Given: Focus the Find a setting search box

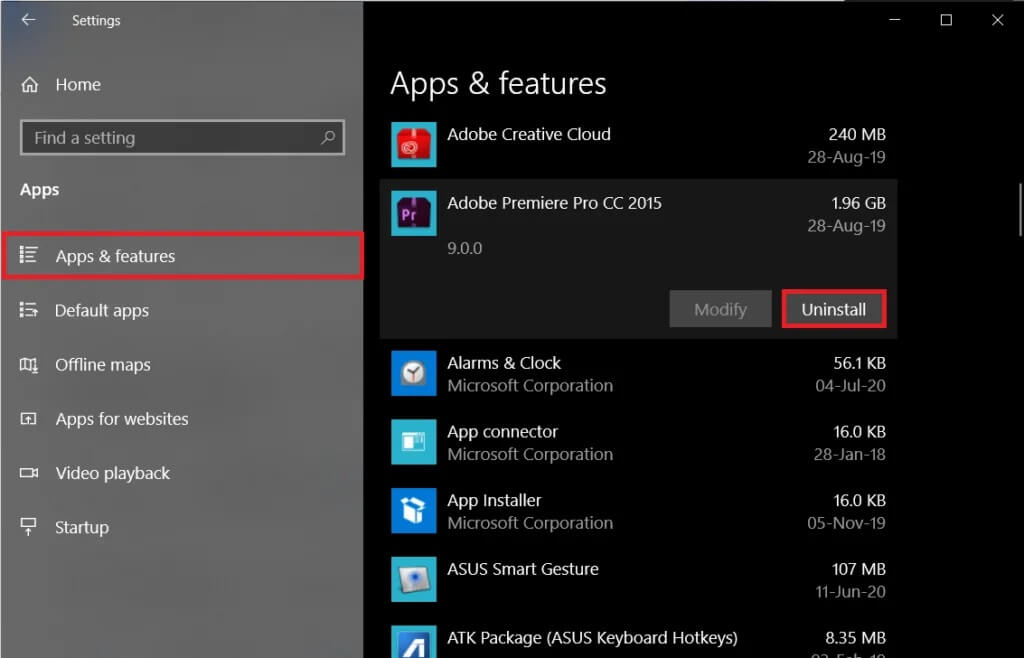Looking at the screenshot, I should (182, 138).
